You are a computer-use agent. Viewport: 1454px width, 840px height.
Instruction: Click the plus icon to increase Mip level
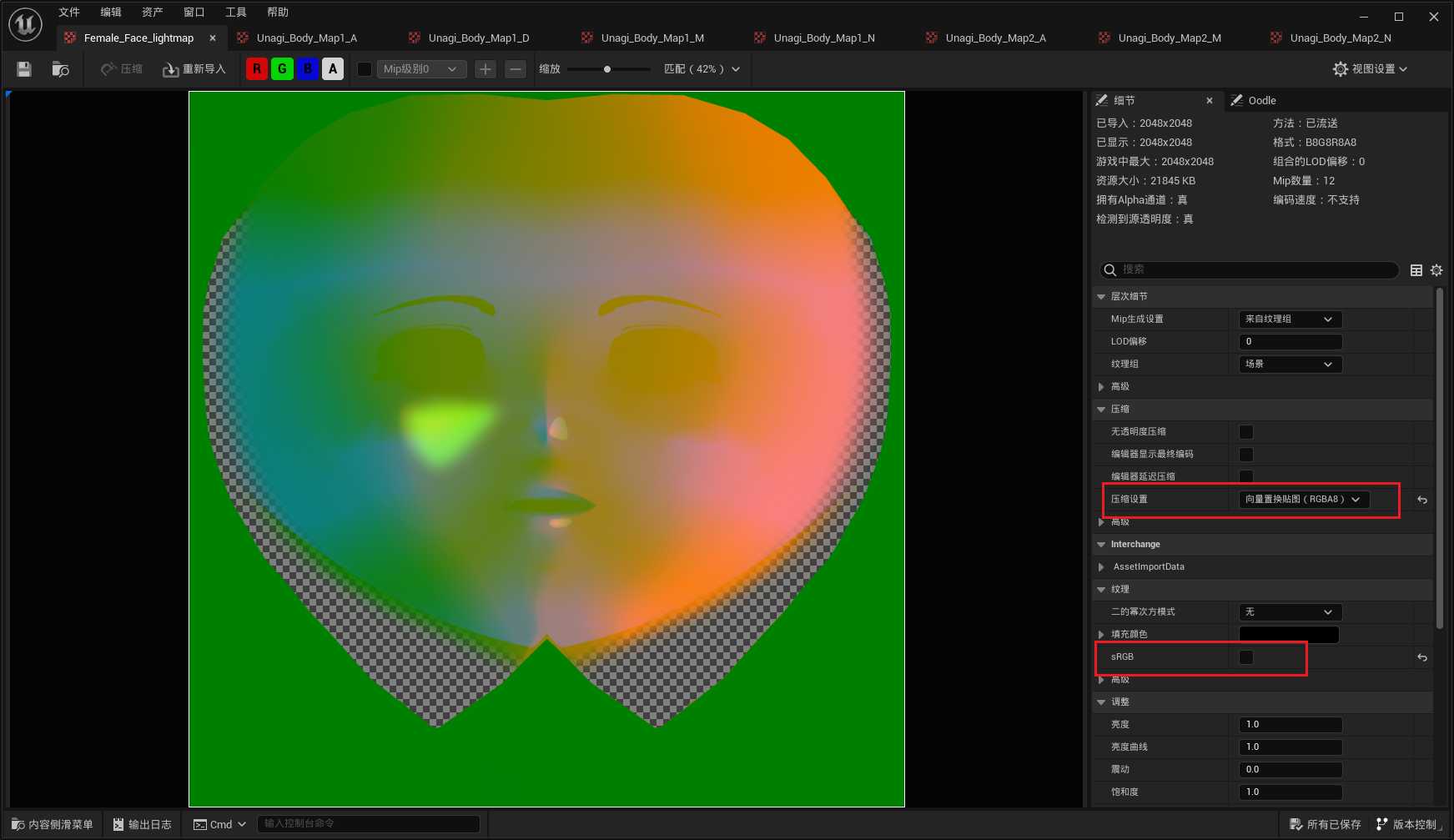pyautogui.click(x=486, y=69)
